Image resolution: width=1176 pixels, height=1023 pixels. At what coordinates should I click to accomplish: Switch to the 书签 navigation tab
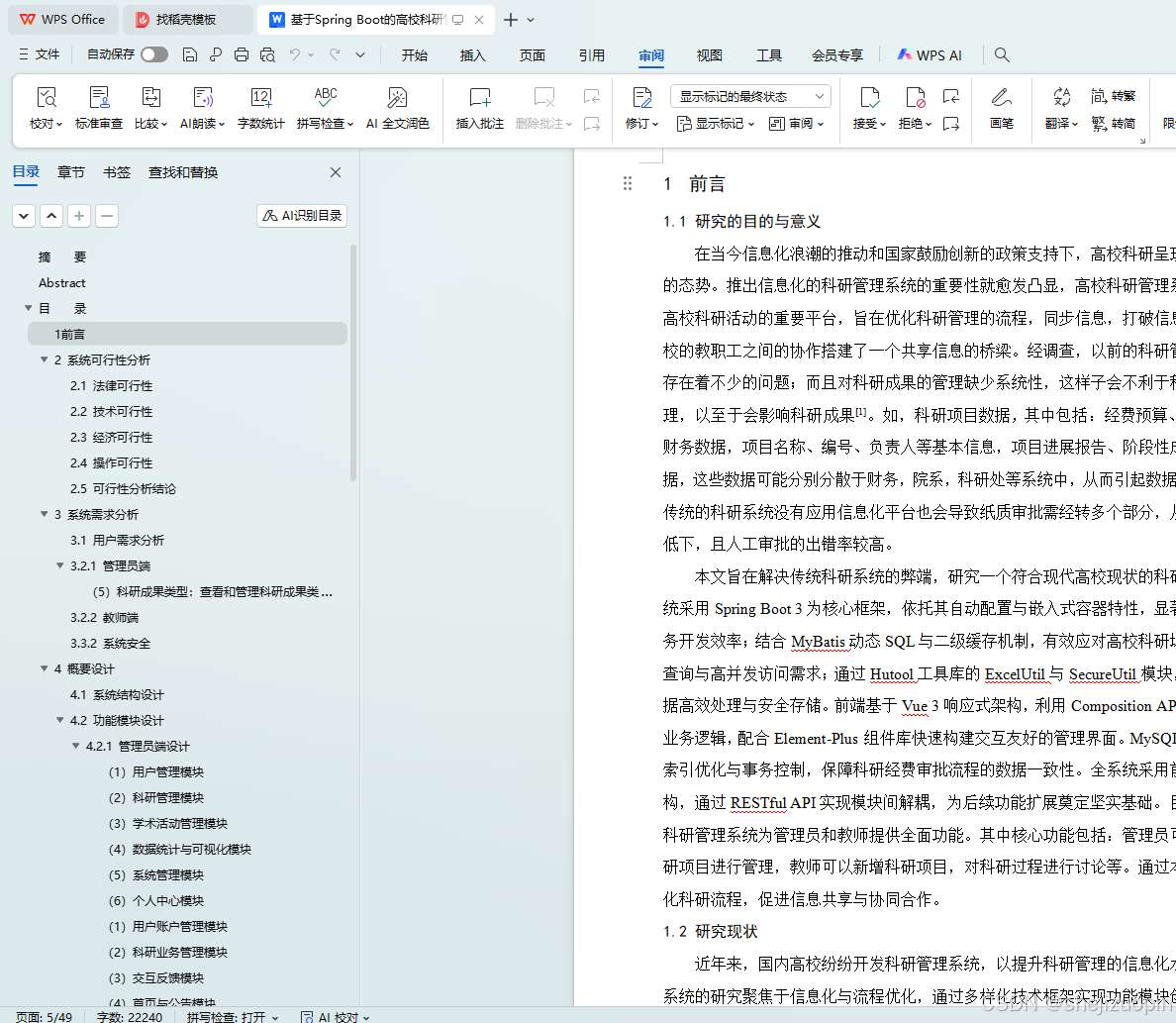pos(116,172)
